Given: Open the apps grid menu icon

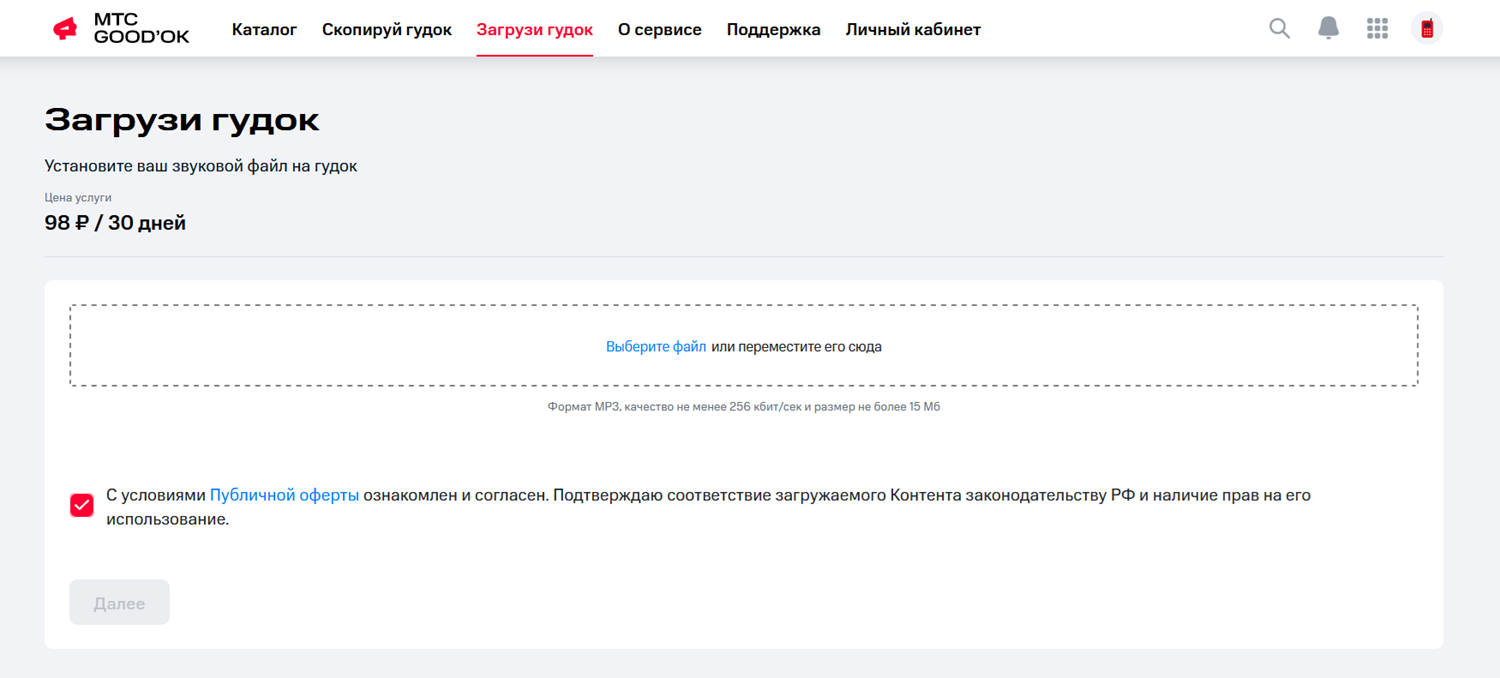Looking at the screenshot, I should 1377,28.
